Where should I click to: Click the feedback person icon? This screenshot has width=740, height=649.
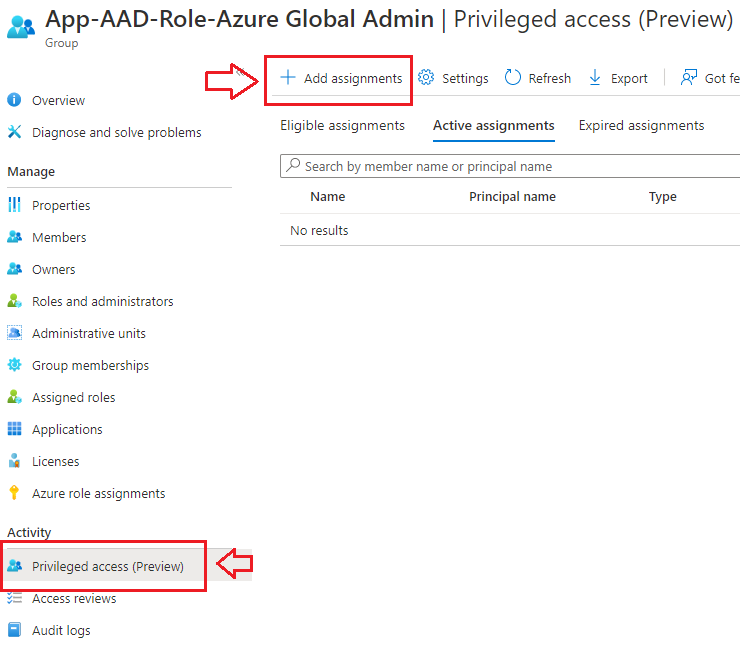[x=689, y=77]
